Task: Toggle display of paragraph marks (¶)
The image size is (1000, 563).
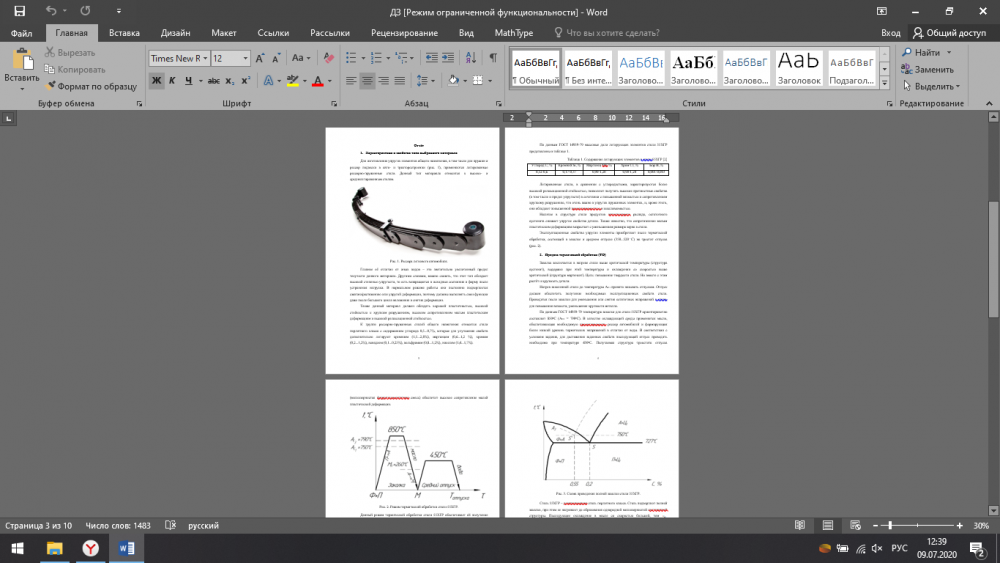Action: [x=492, y=59]
